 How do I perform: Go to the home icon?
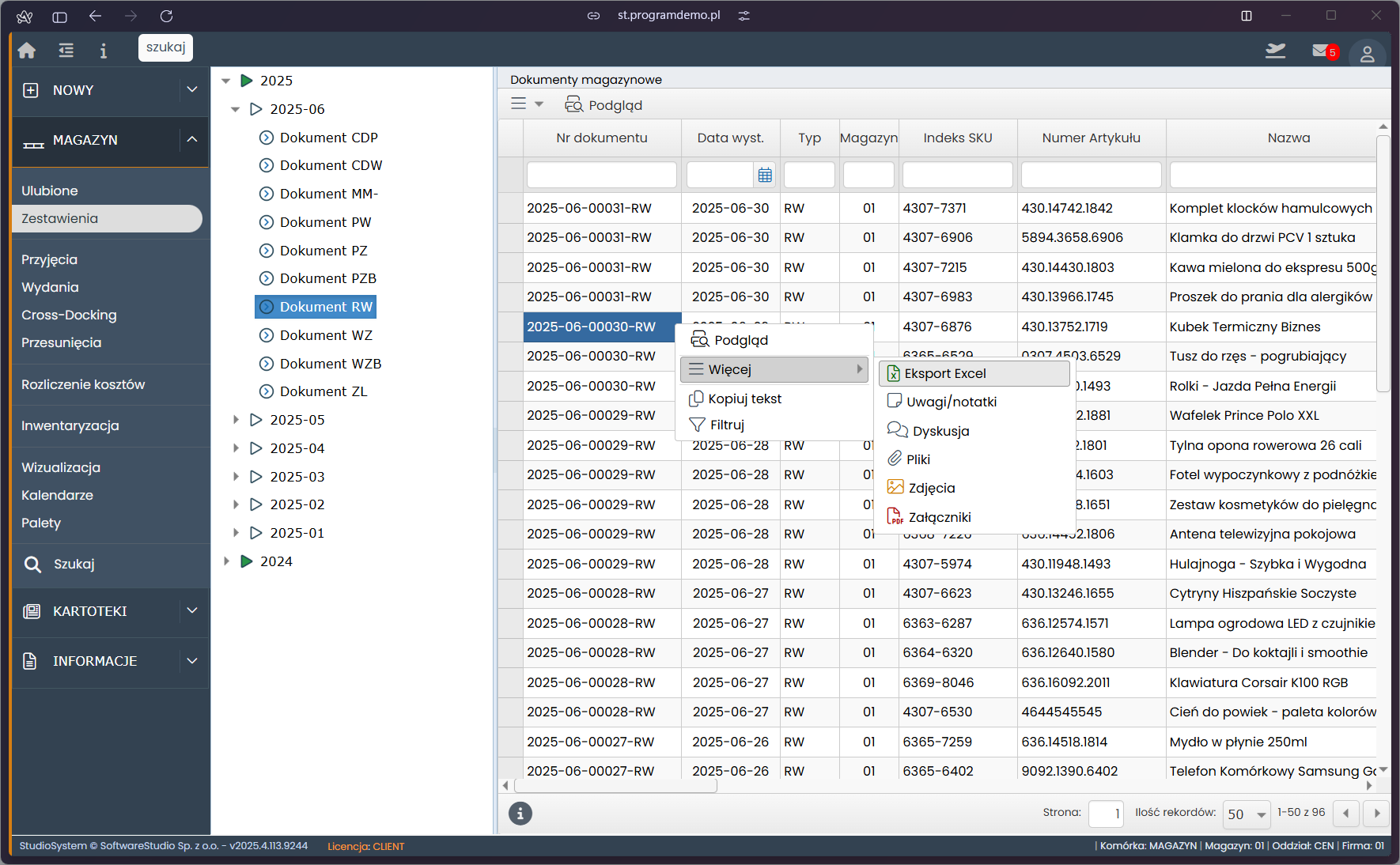pos(27,51)
